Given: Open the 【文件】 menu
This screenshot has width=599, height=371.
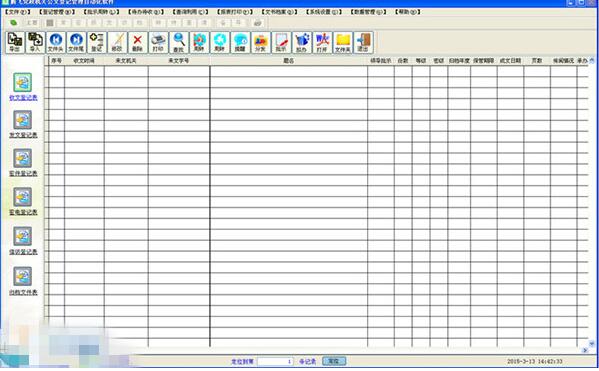Looking at the screenshot, I should point(18,12).
